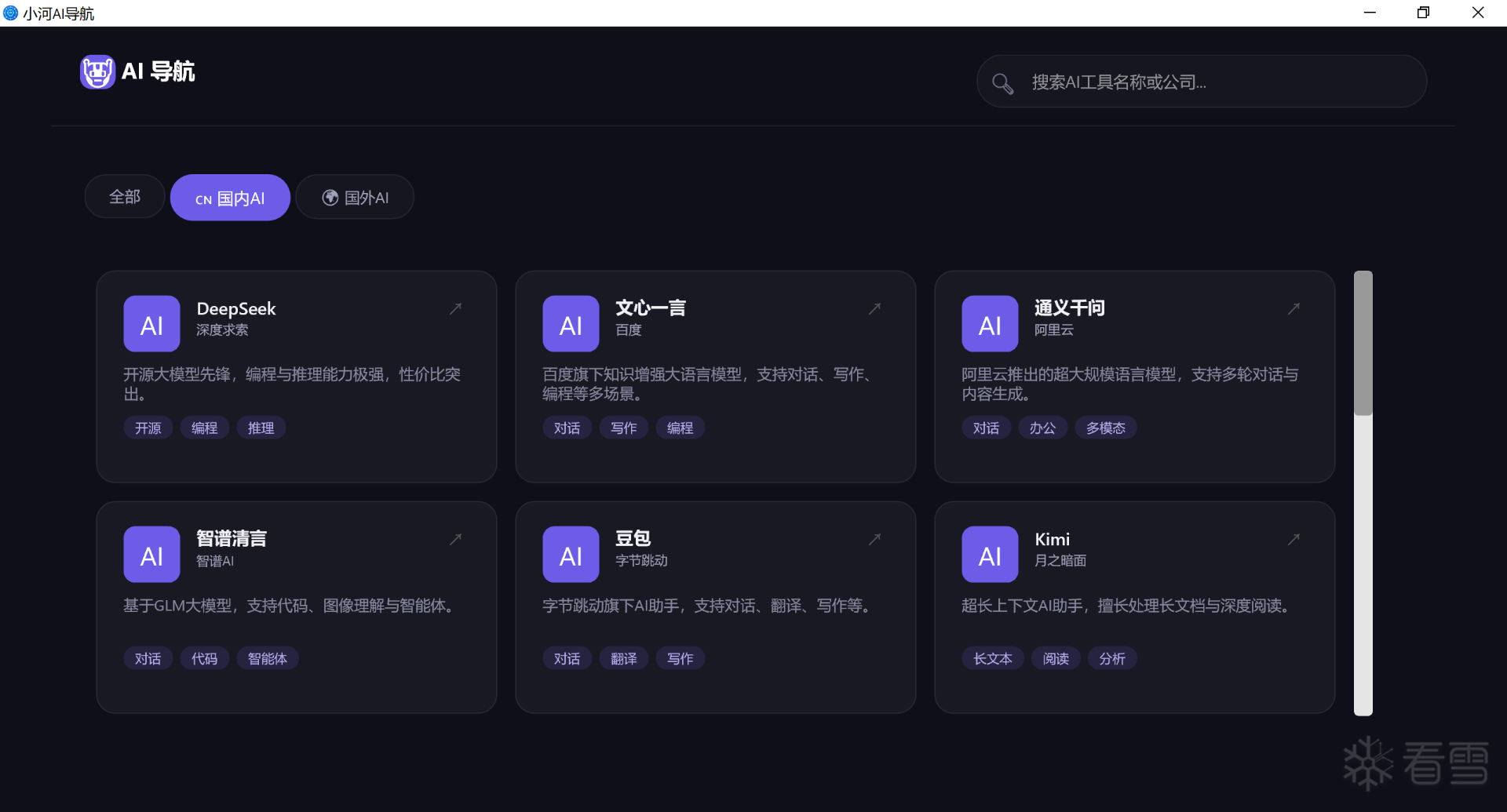Focus the 搜索AI工具名称或公司 search field
Viewport: 1507px width, 812px height.
[1202, 82]
